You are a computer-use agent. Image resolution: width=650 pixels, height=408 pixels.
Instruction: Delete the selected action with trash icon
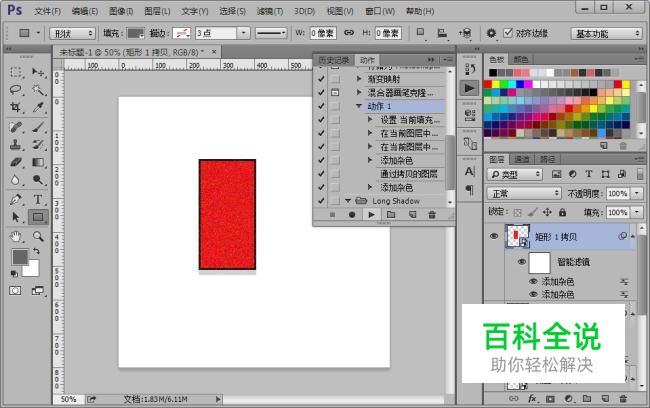tap(432, 214)
